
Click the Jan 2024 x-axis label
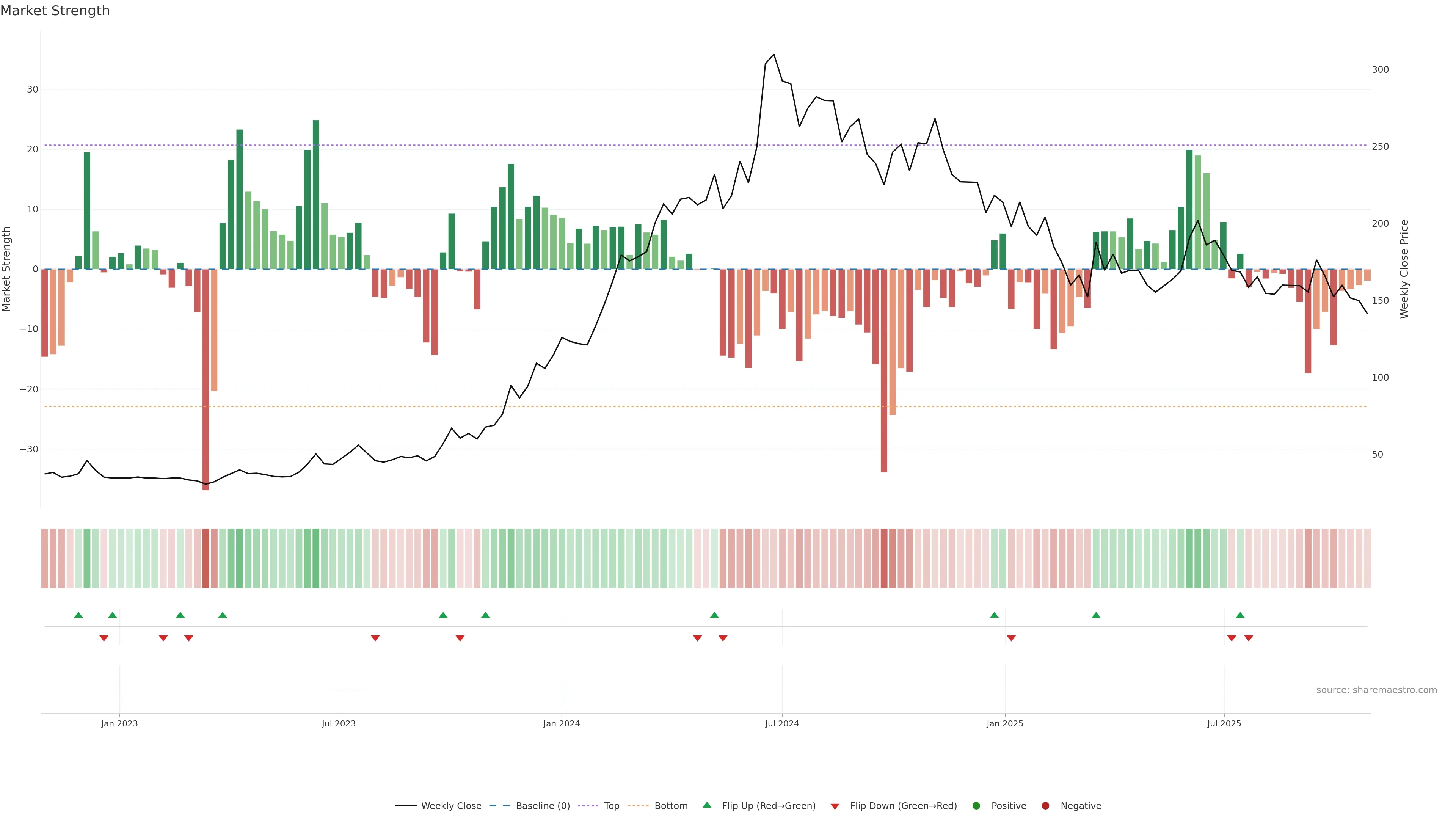[561, 723]
